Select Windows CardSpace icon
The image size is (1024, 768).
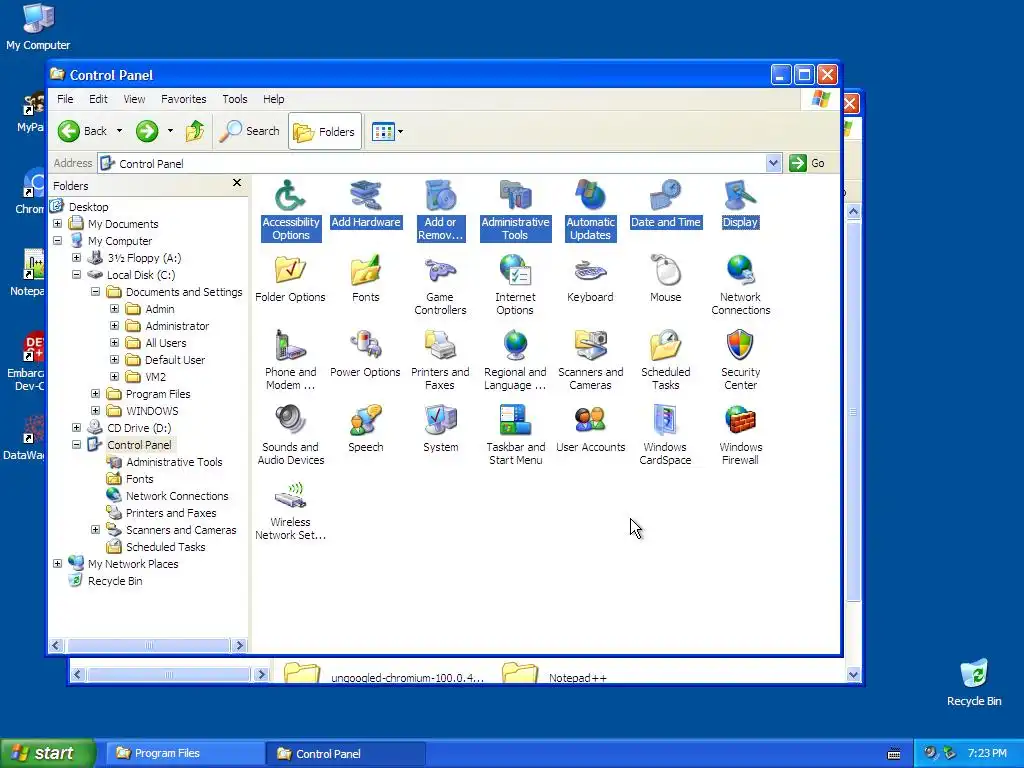pyautogui.click(x=665, y=435)
